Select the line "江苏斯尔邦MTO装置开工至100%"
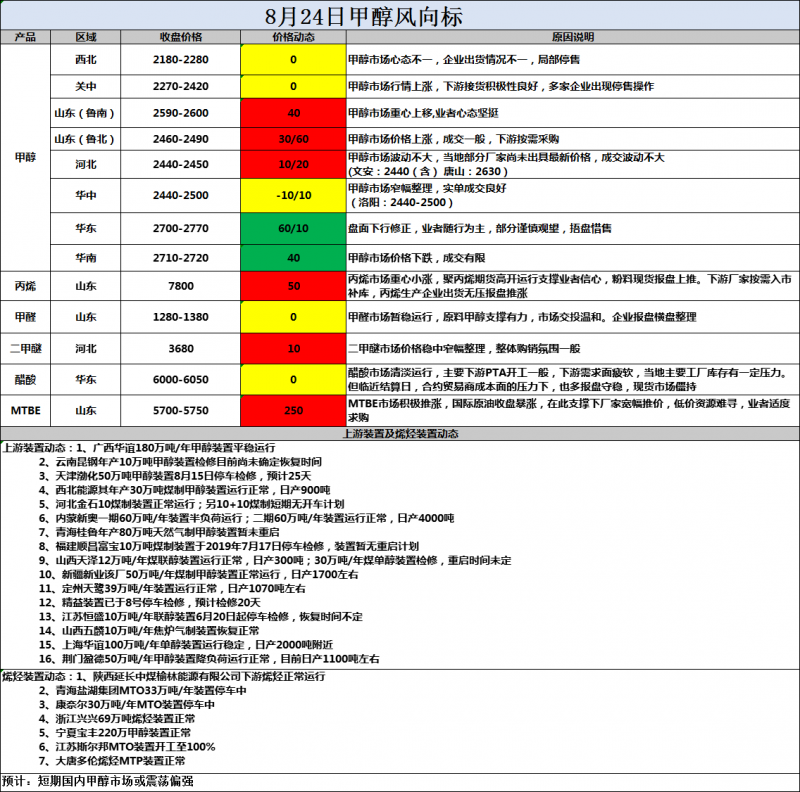The image size is (800, 792). [127, 747]
